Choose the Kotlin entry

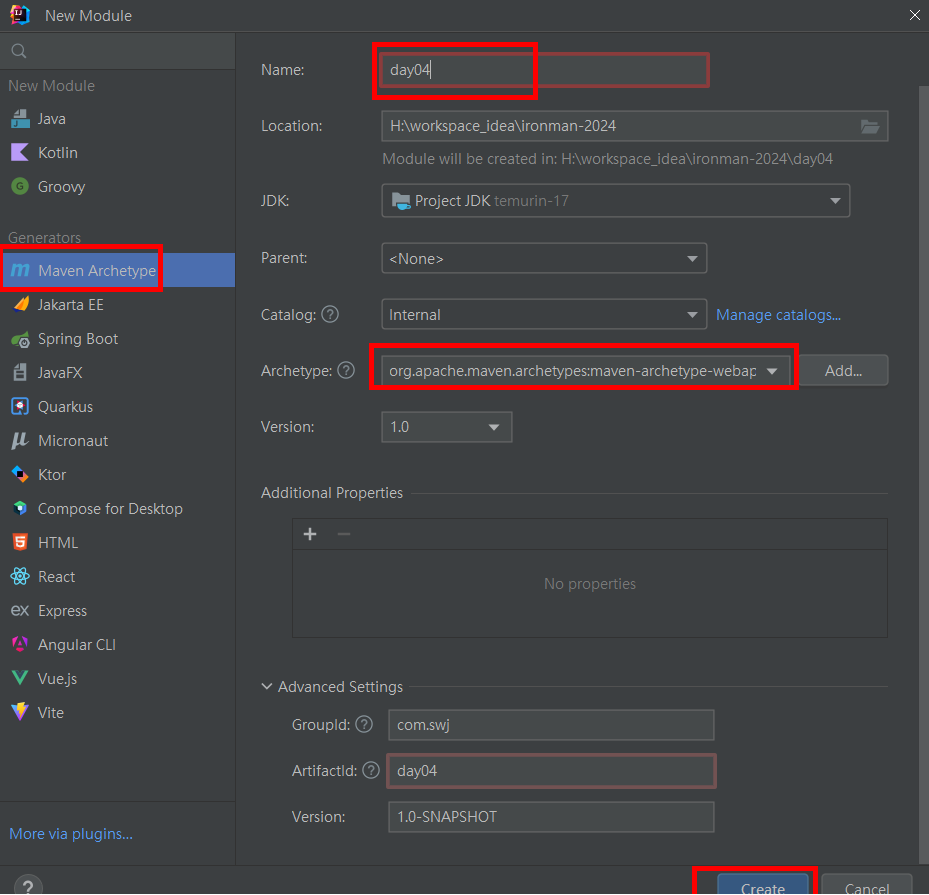[117, 153]
